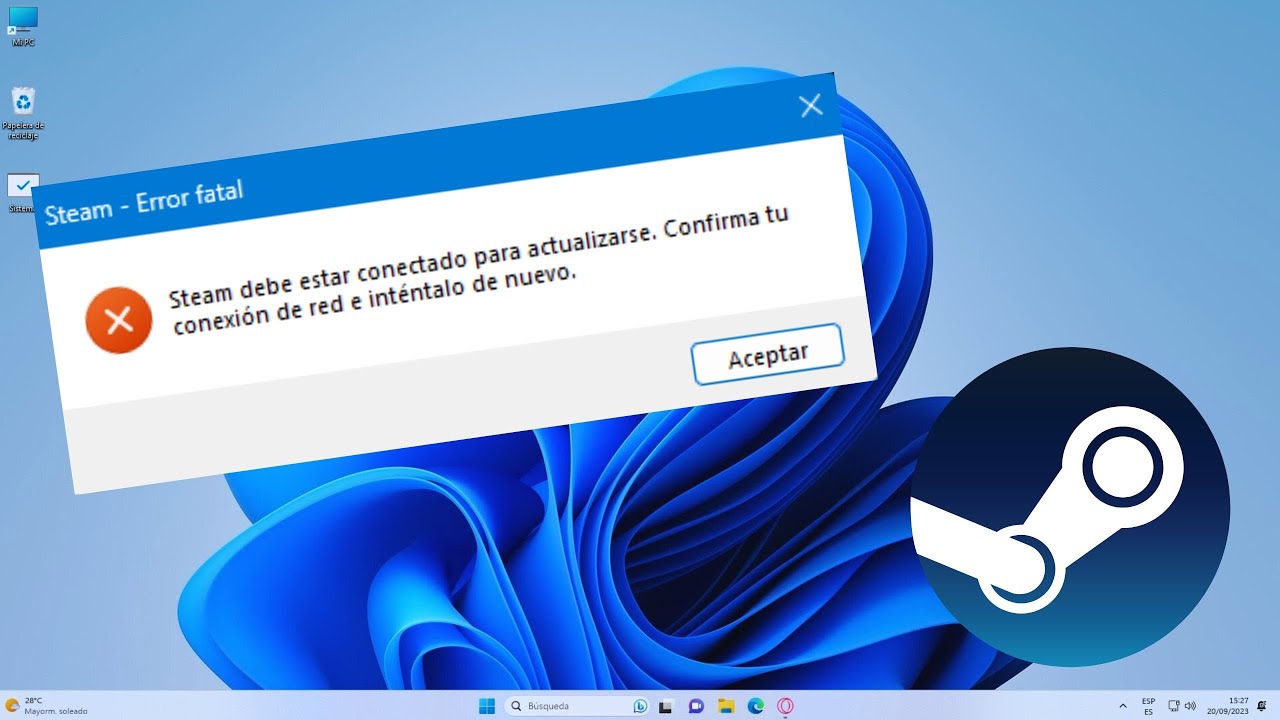Click the Steam error message text
Image resolution: width=1280 pixels, height=720 pixels.
pyautogui.click(x=480, y=271)
